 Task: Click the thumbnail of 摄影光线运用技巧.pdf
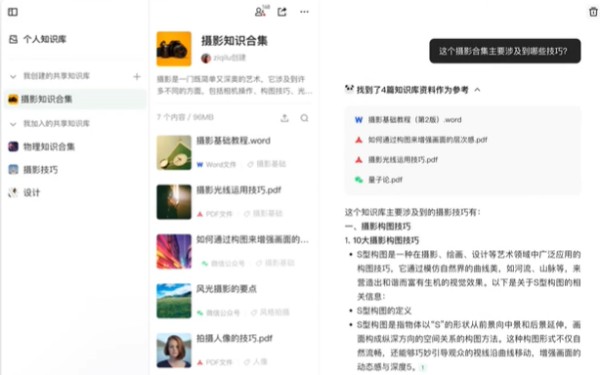tap(174, 202)
